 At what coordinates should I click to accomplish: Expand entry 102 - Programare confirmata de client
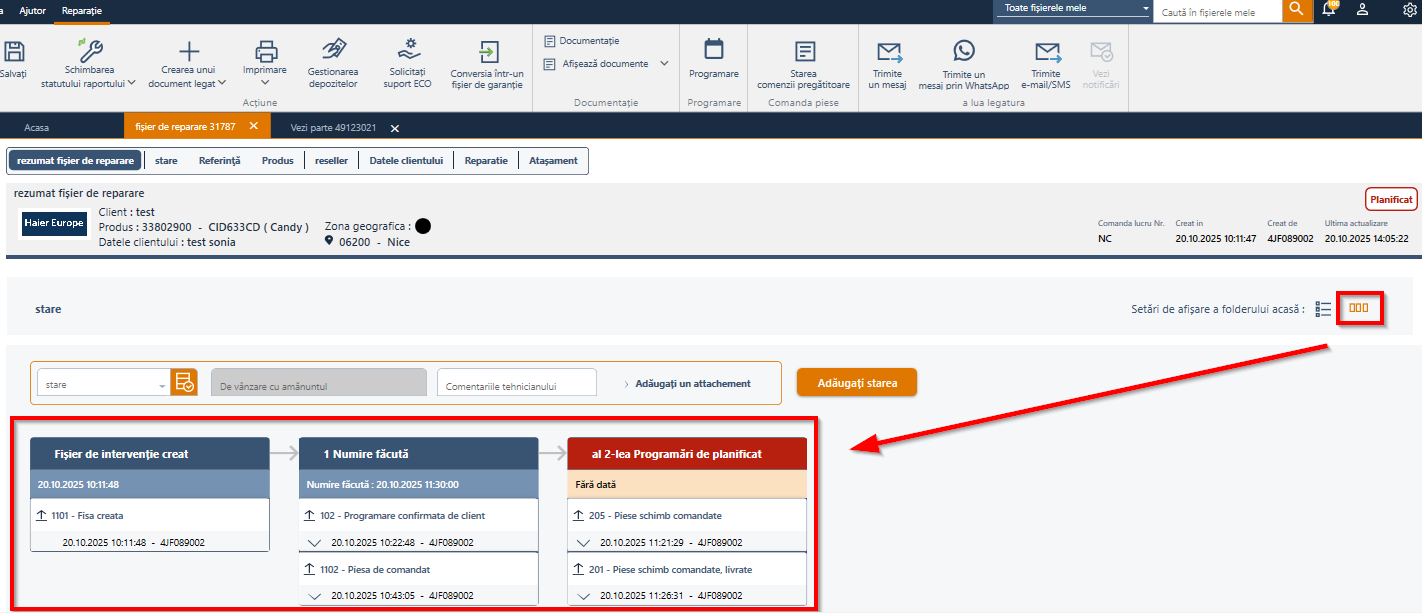(315, 543)
